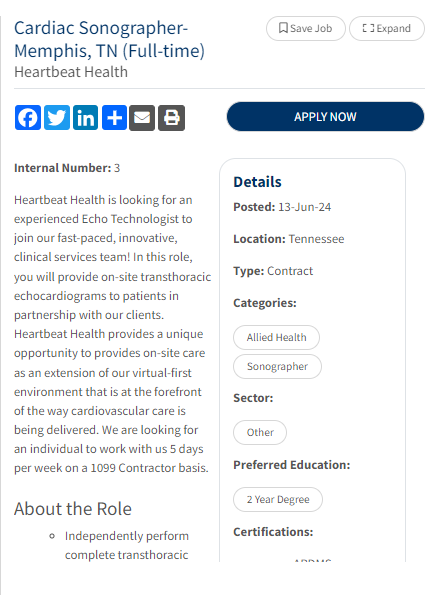Share the job on Facebook
Image resolution: width=435 pixels, height=595 pixels.
tap(28, 118)
